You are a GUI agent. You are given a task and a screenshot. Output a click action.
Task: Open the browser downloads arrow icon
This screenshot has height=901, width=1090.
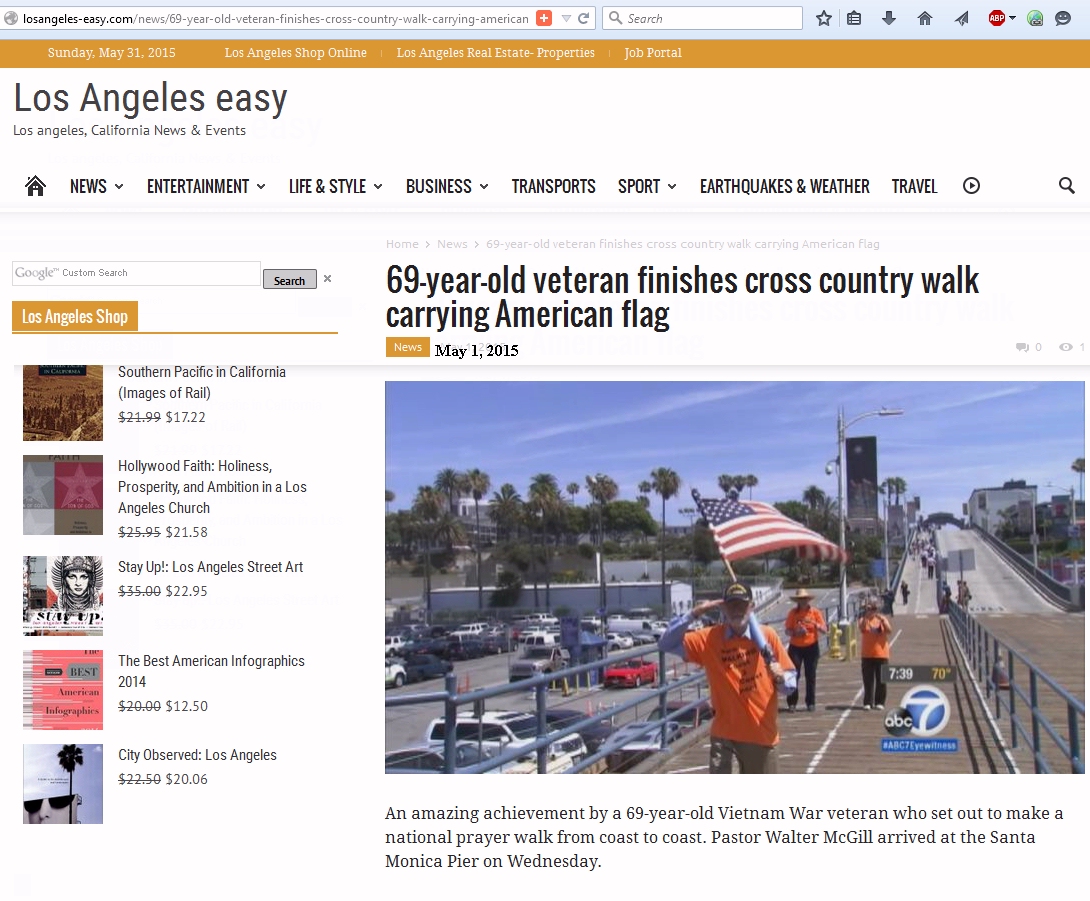click(x=889, y=18)
